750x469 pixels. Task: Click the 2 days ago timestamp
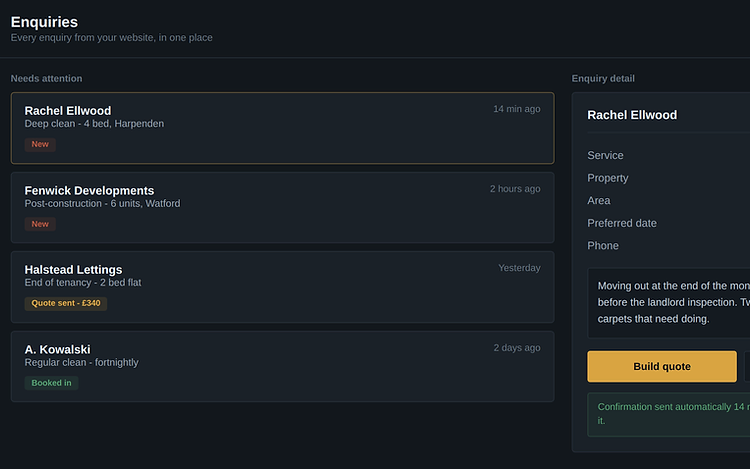click(517, 348)
